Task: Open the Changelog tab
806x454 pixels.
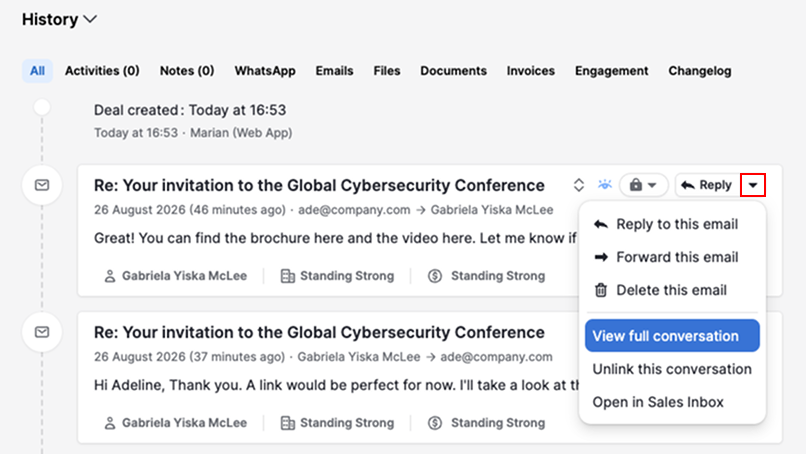Action: [700, 71]
